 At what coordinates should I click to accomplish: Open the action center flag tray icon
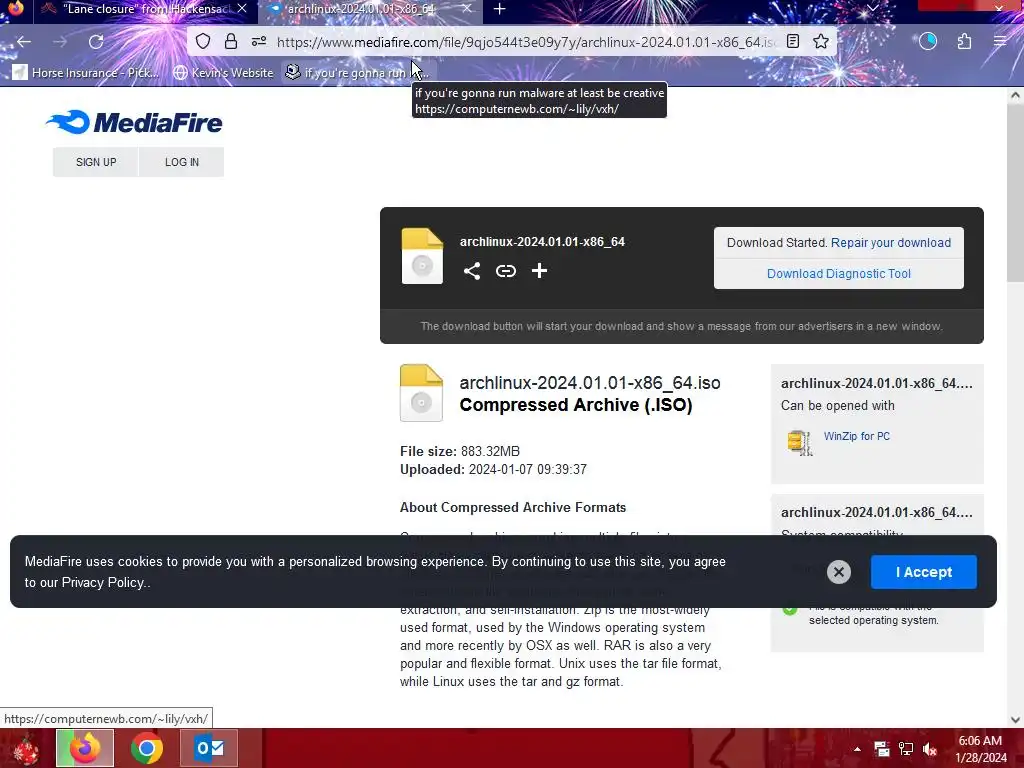click(x=882, y=749)
